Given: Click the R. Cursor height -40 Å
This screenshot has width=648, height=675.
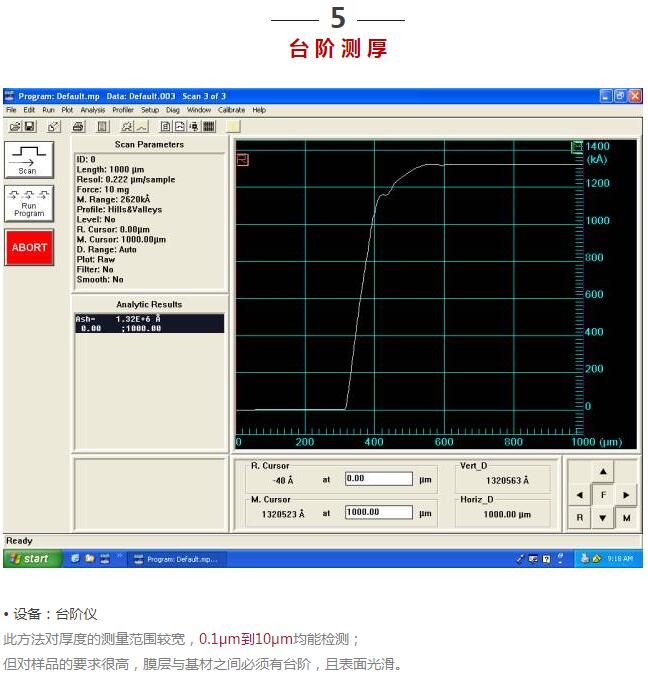Looking at the screenshot, I should click(x=283, y=481).
